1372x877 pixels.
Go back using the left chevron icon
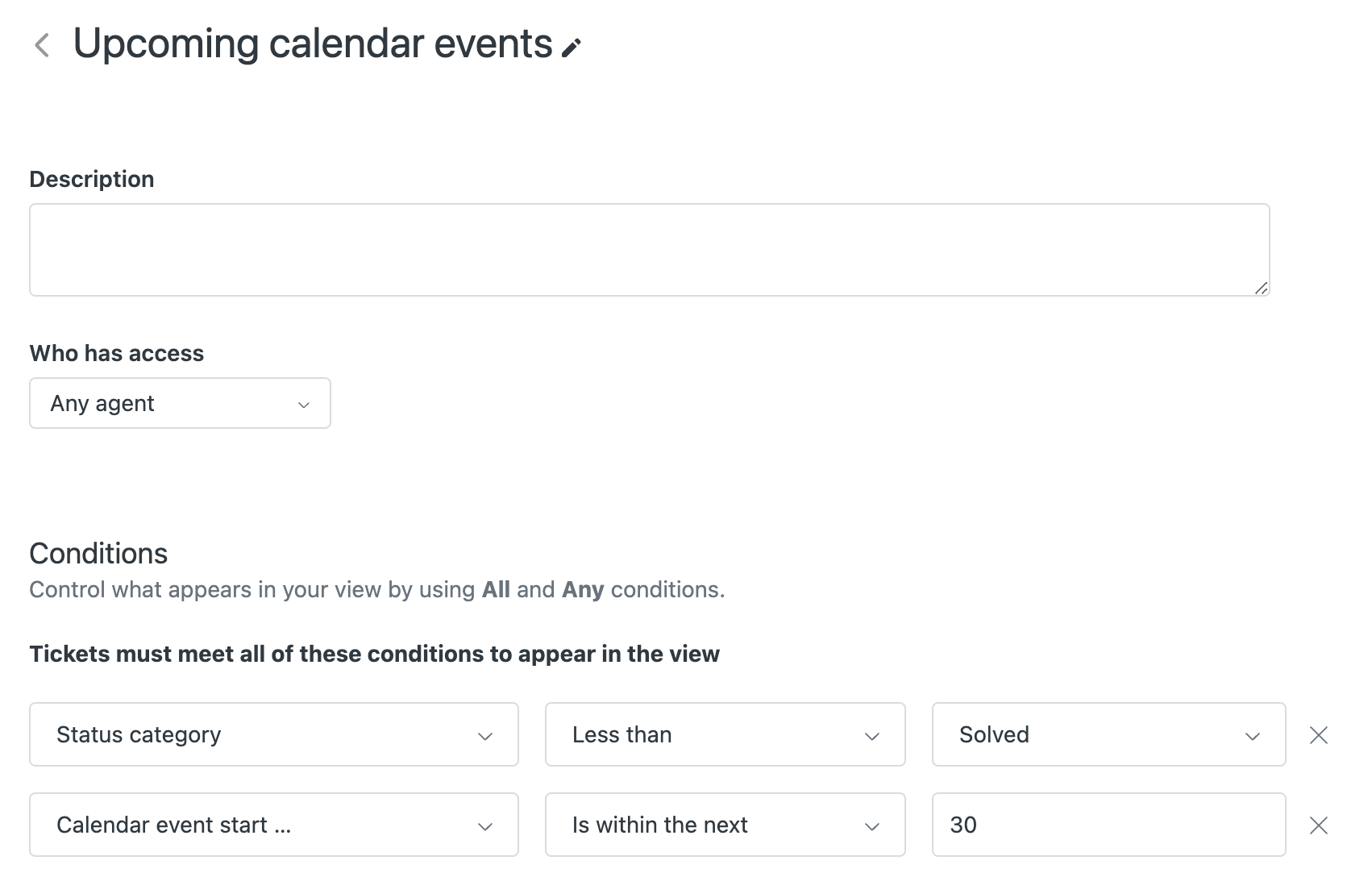42,45
